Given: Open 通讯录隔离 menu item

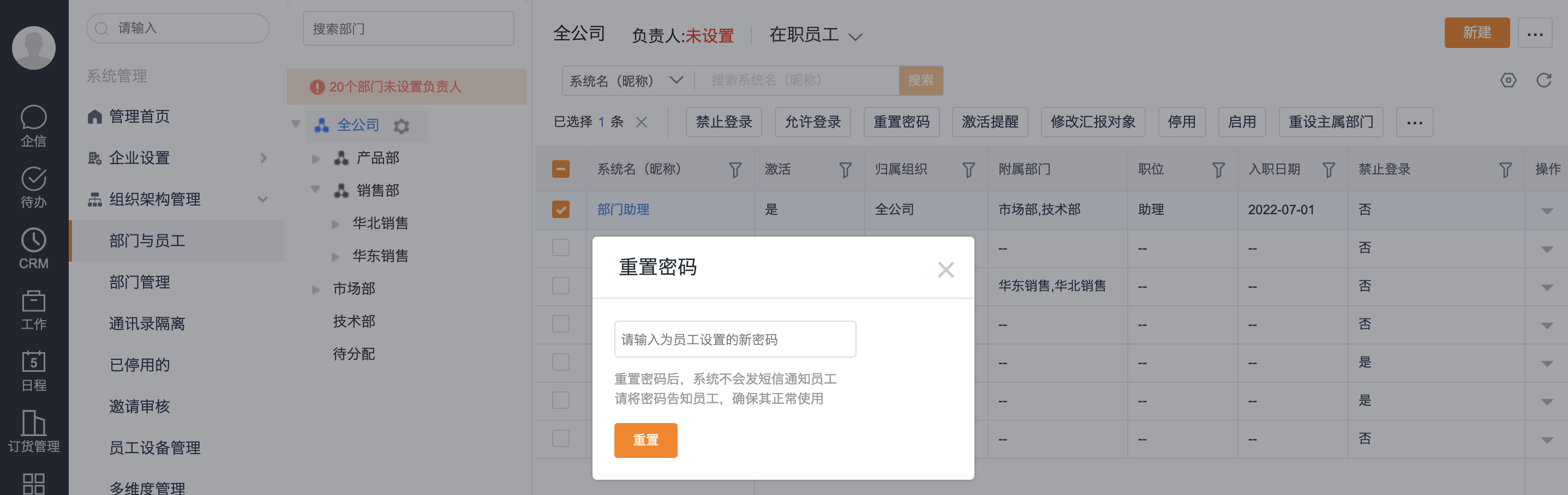Looking at the screenshot, I should pyautogui.click(x=147, y=323).
